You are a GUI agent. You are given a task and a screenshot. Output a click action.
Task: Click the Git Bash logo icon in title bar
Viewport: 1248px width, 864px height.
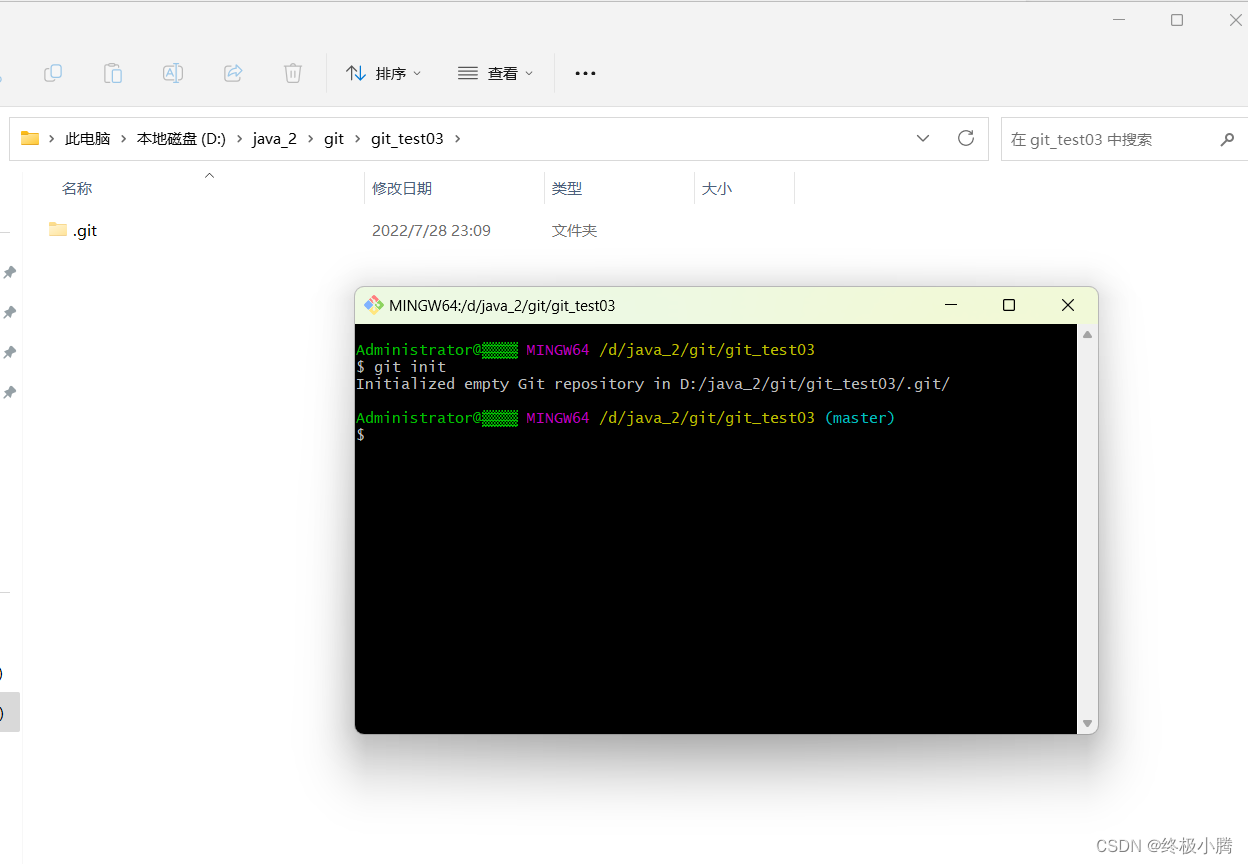coord(374,305)
